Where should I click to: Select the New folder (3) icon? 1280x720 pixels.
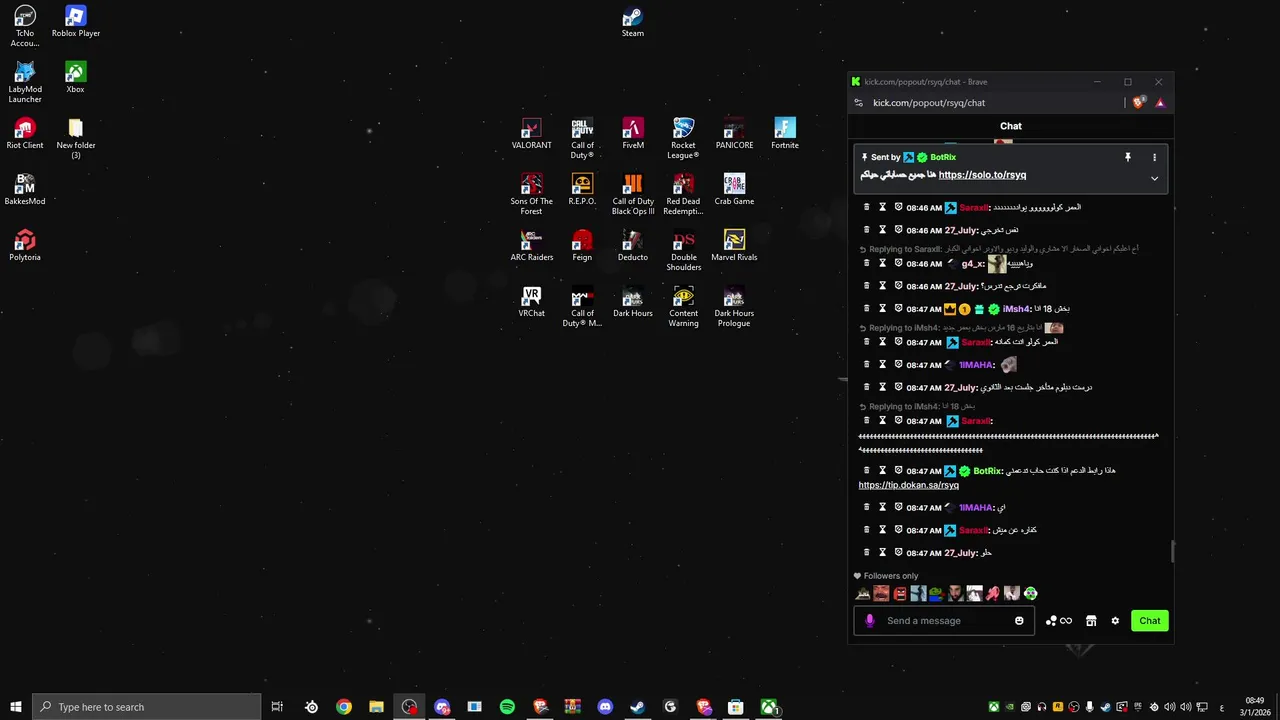tap(75, 139)
